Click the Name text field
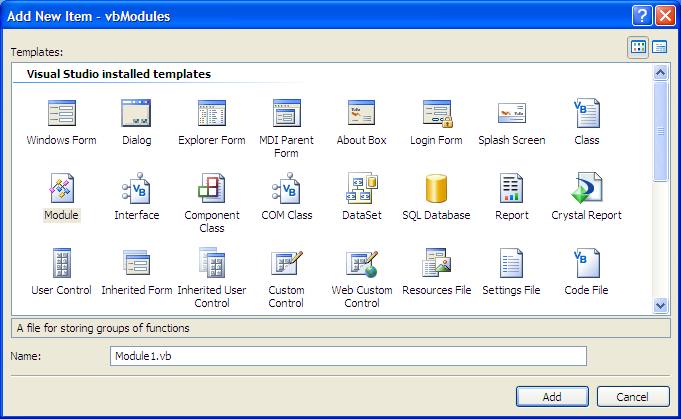The height and width of the screenshot is (419, 681). [347, 356]
